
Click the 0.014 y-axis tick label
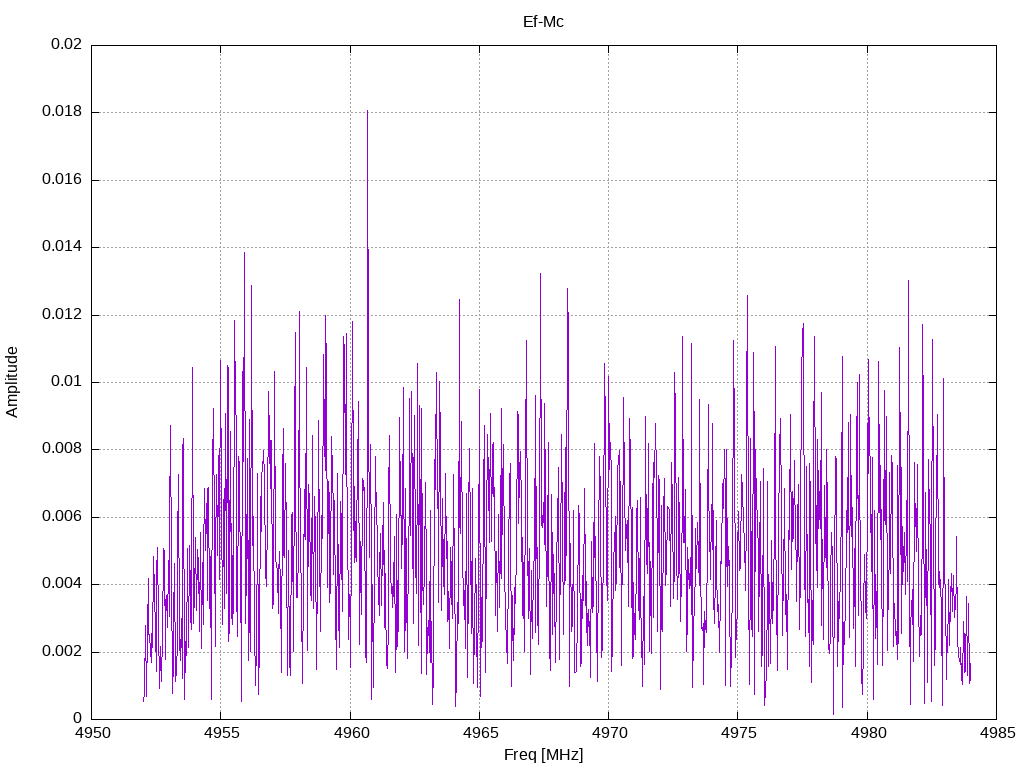[62, 247]
